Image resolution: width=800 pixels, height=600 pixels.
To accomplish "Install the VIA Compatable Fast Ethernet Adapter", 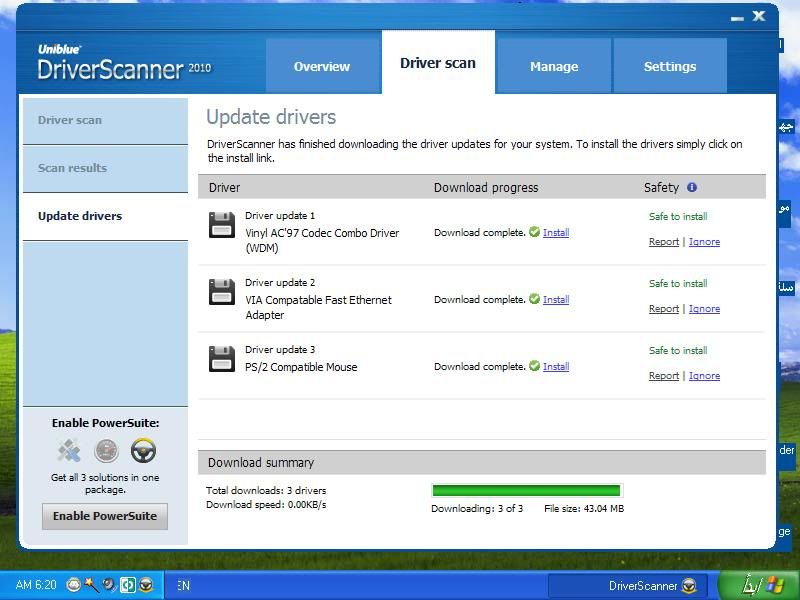I will coord(556,299).
